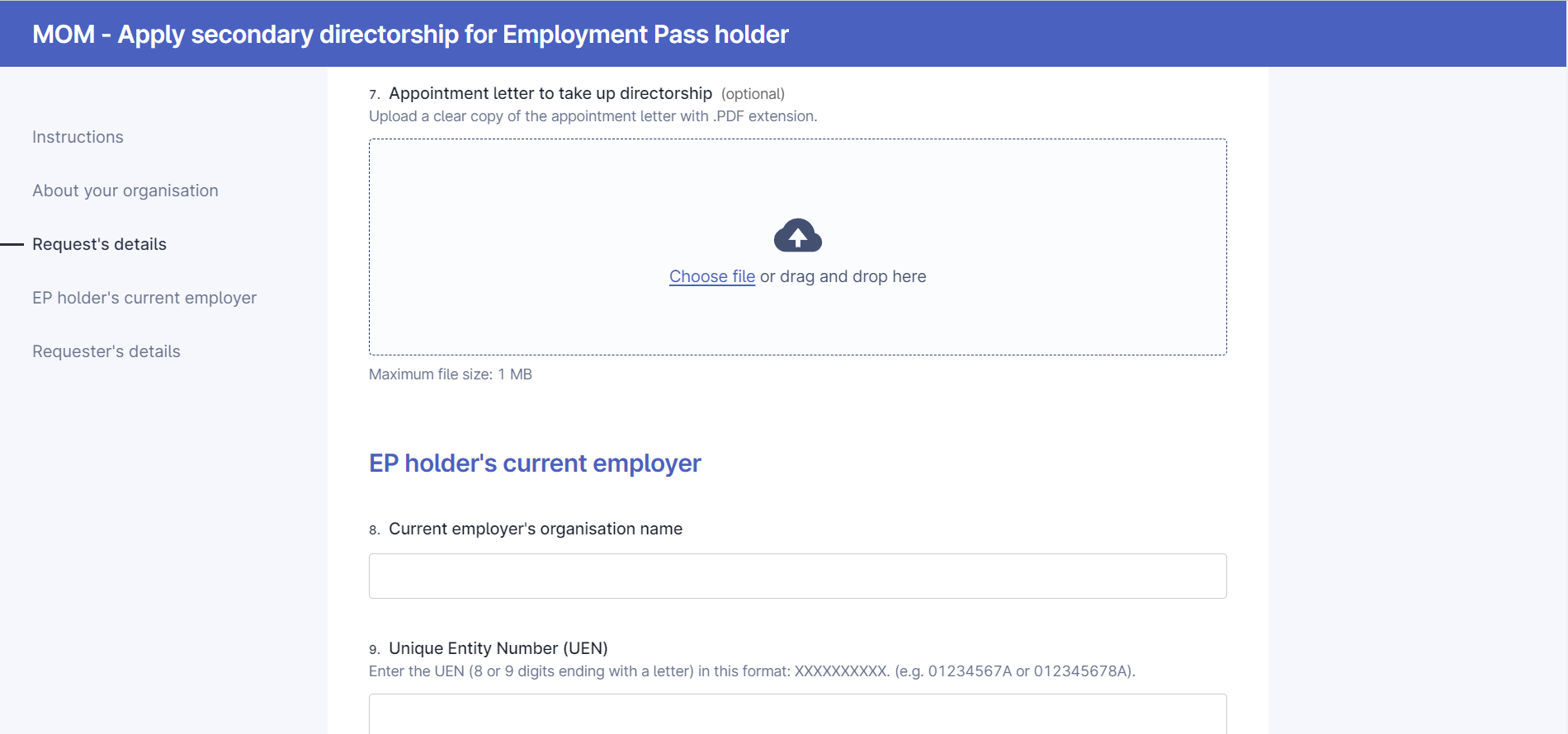Click the MOM form header title
The height and width of the screenshot is (734, 1568).
pos(410,34)
